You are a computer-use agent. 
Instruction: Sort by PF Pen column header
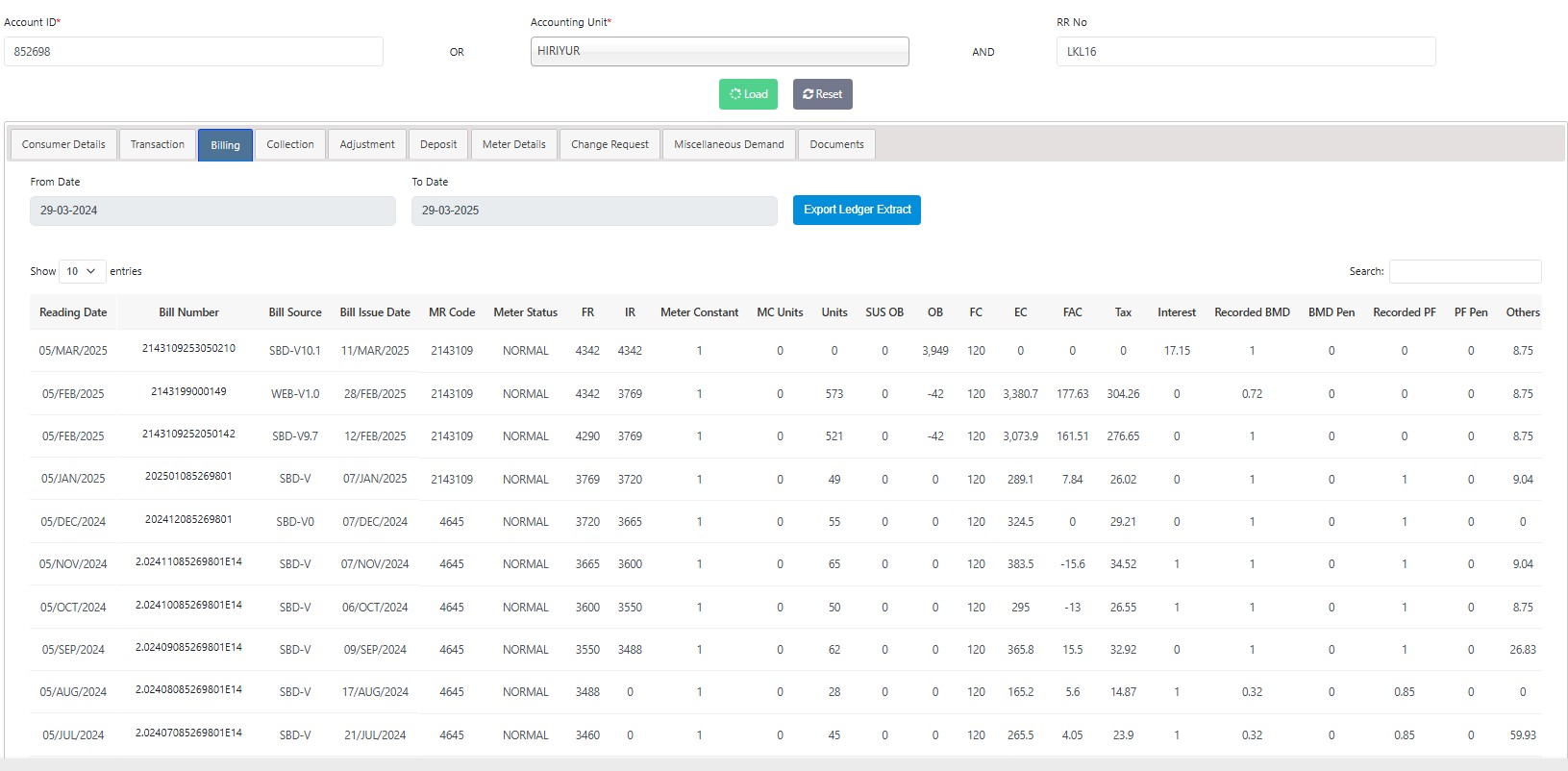[x=1471, y=312]
